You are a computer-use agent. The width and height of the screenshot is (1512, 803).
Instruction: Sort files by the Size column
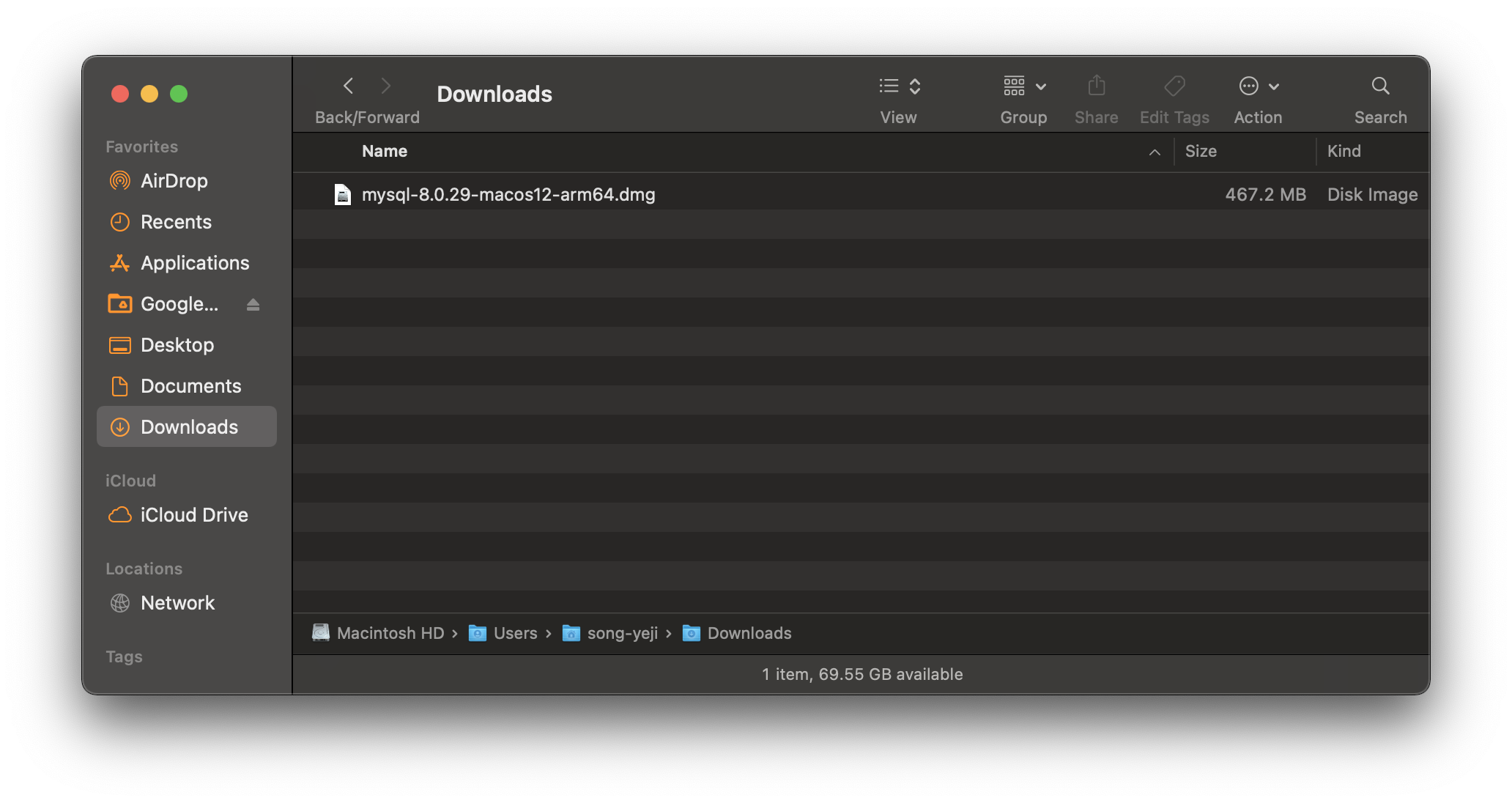click(x=1201, y=152)
